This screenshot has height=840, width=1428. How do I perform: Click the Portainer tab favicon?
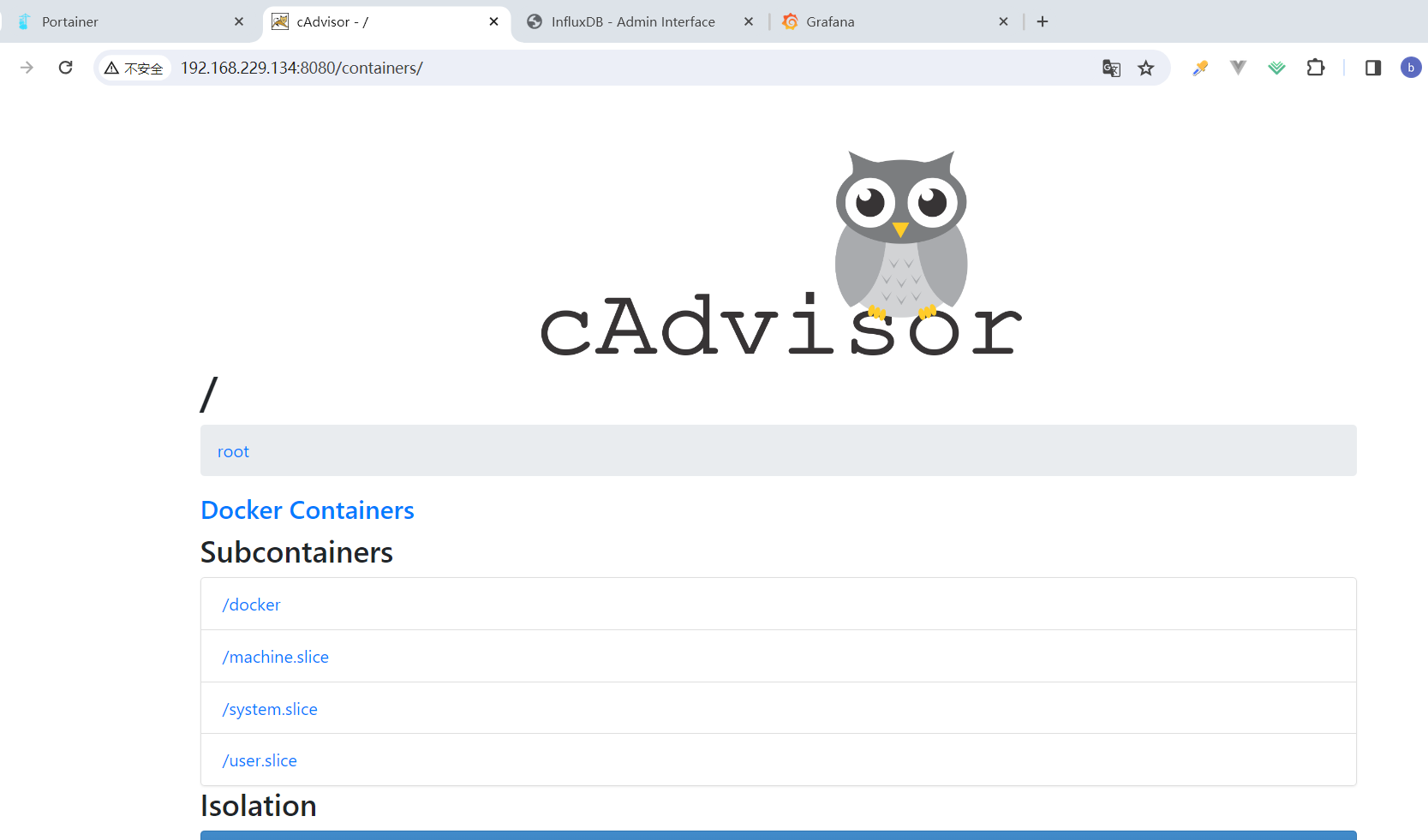[24, 21]
